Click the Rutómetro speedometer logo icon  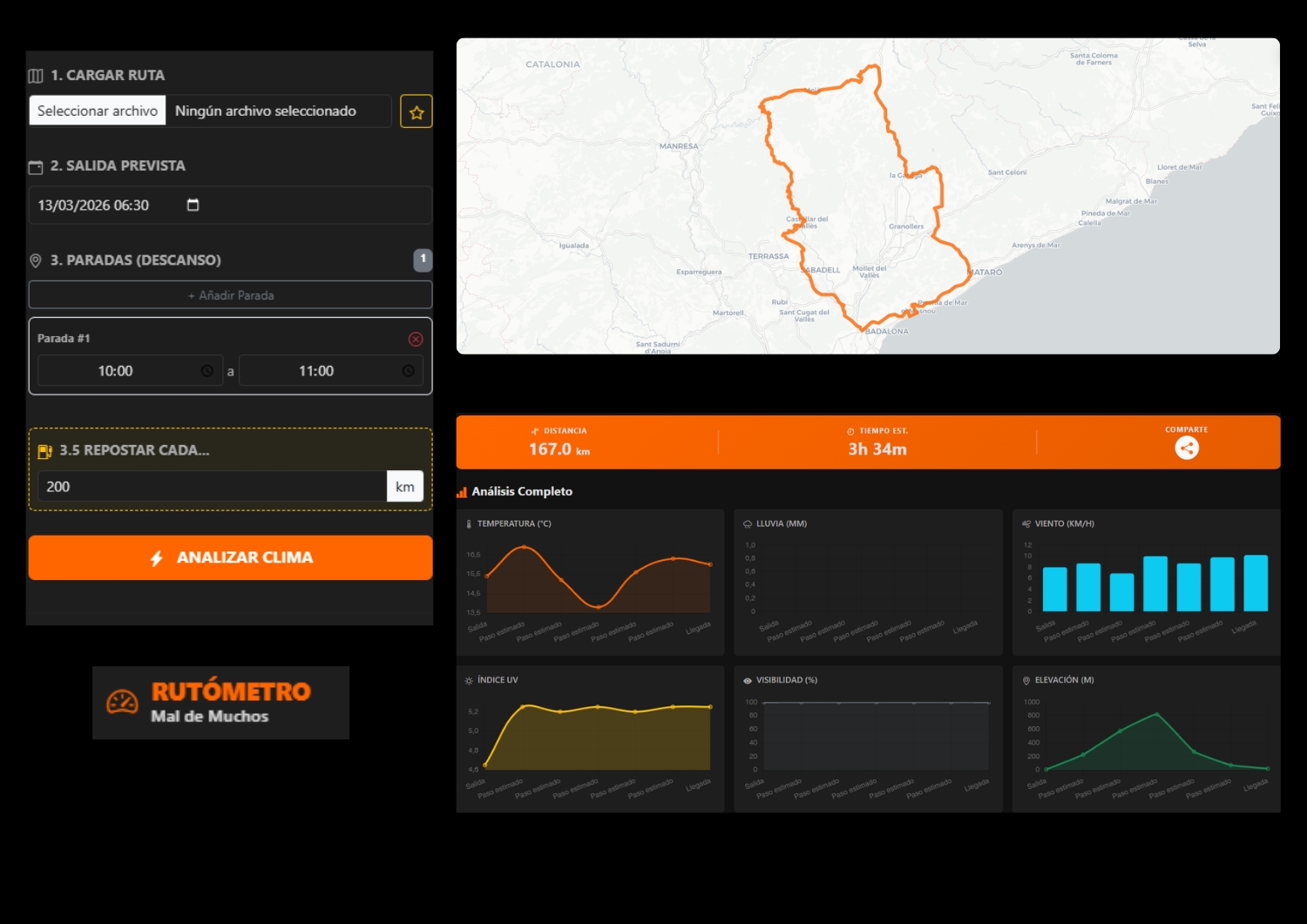[x=122, y=702]
